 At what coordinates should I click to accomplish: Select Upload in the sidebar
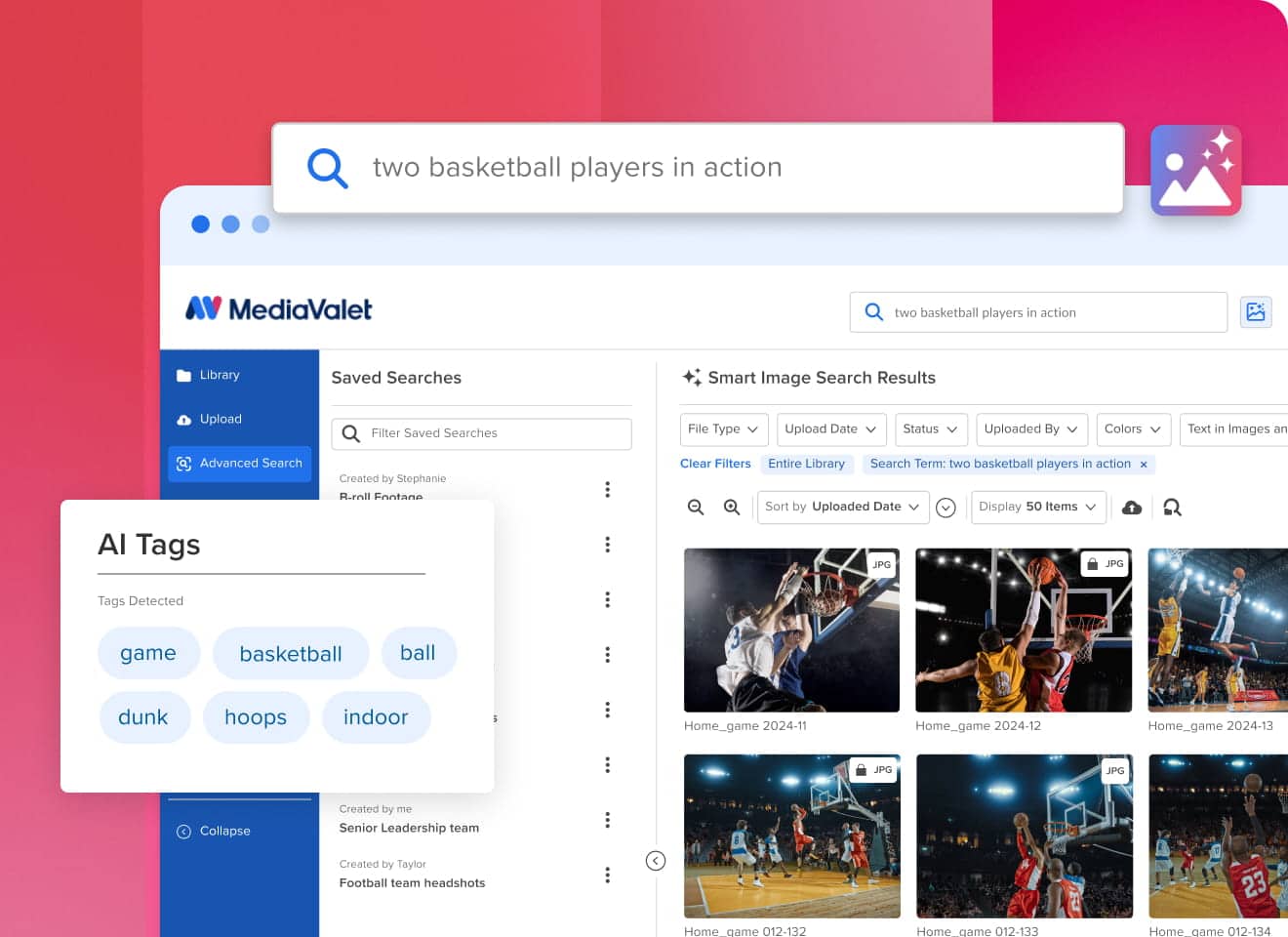pos(221,419)
